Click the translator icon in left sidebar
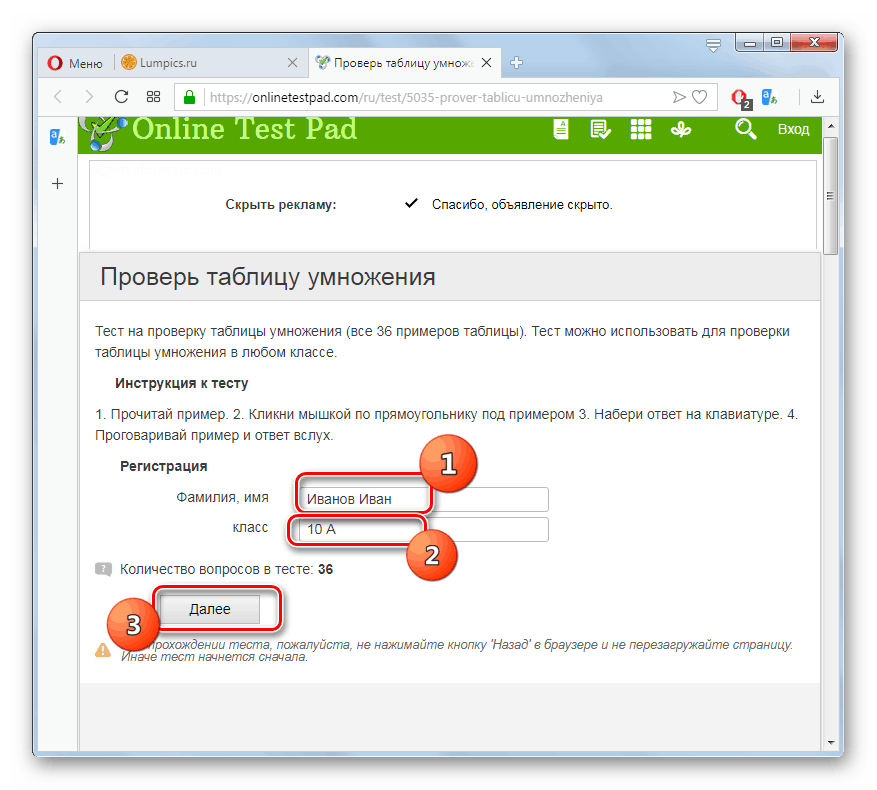The height and width of the screenshot is (790, 877). [57, 137]
